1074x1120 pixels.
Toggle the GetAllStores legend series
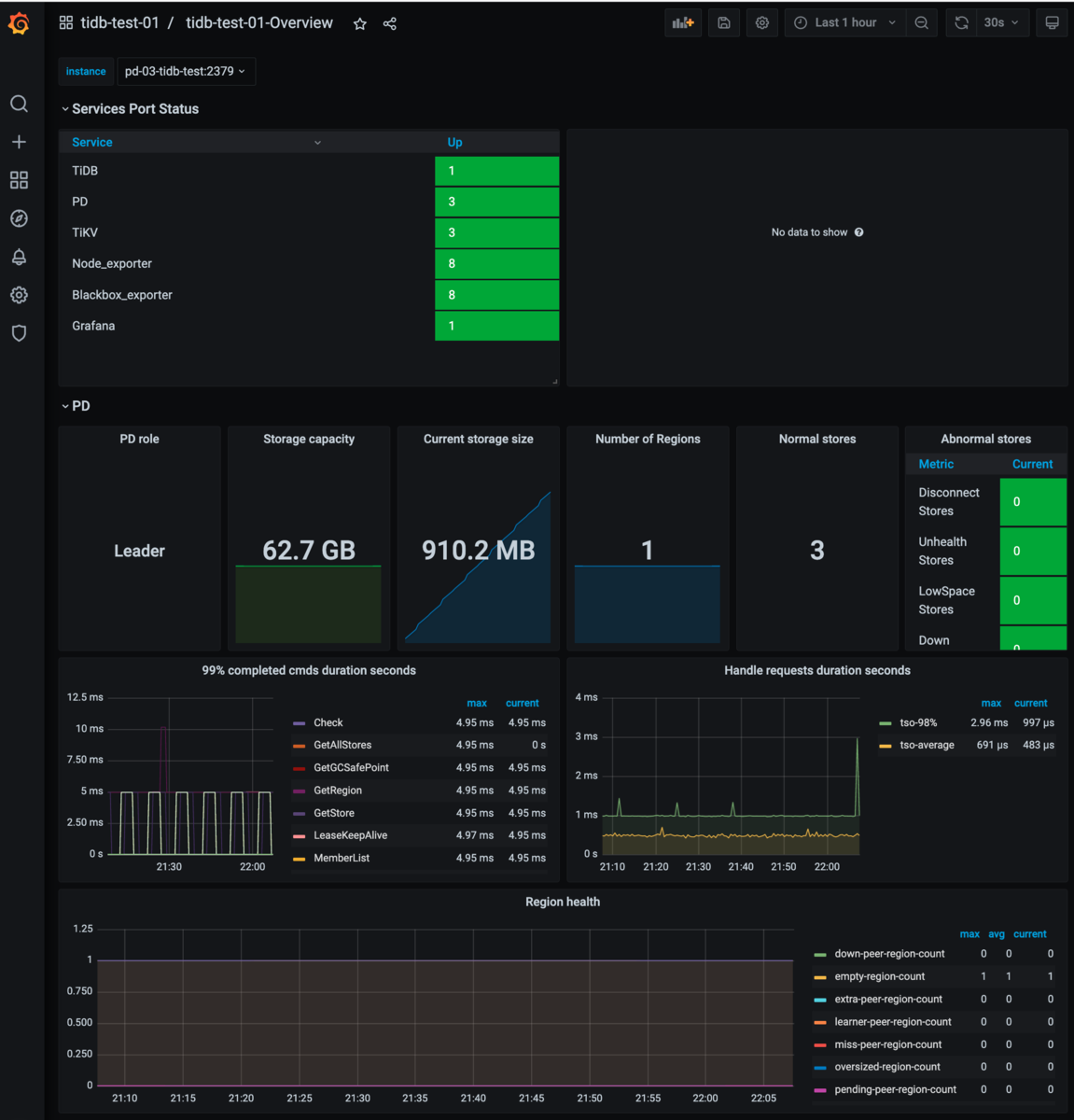[342, 745]
